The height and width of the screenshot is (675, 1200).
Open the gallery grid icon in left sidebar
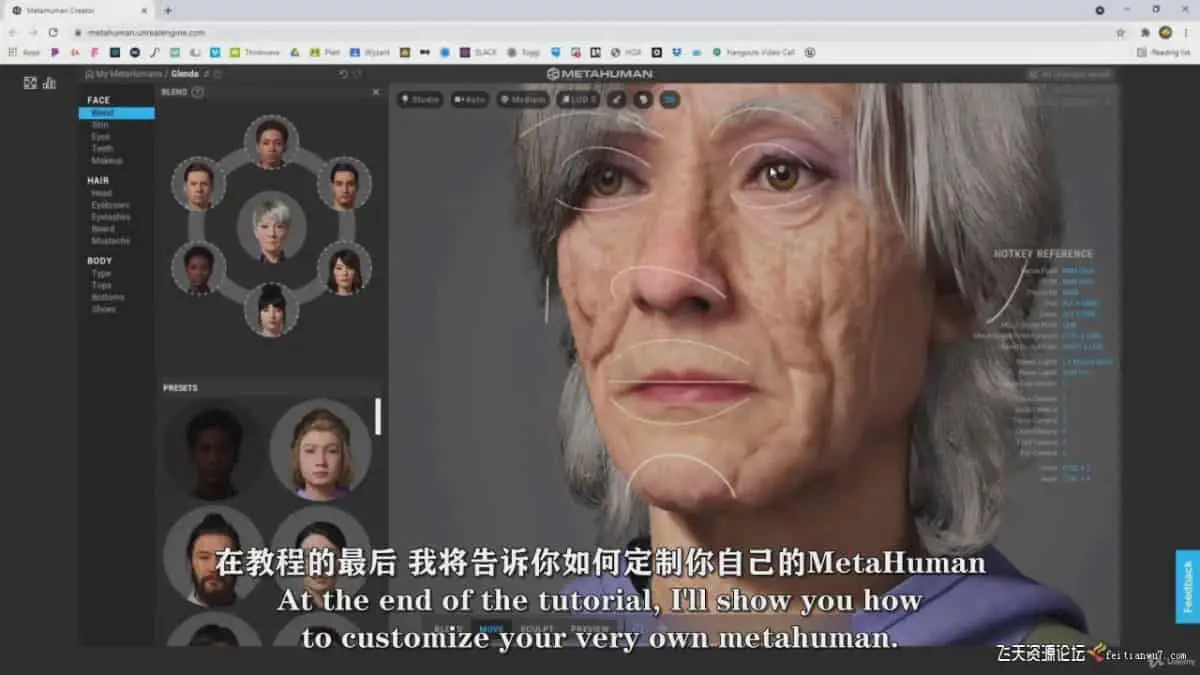point(30,83)
